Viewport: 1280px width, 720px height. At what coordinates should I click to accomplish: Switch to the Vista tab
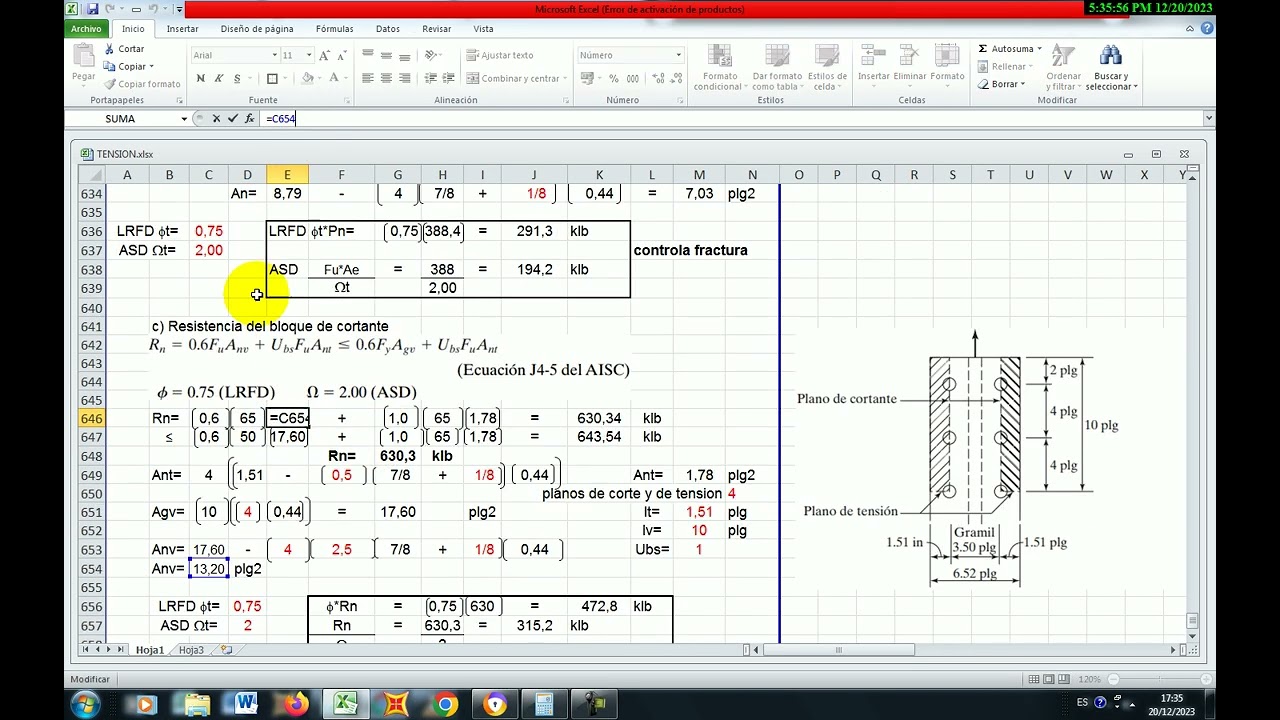click(x=483, y=29)
